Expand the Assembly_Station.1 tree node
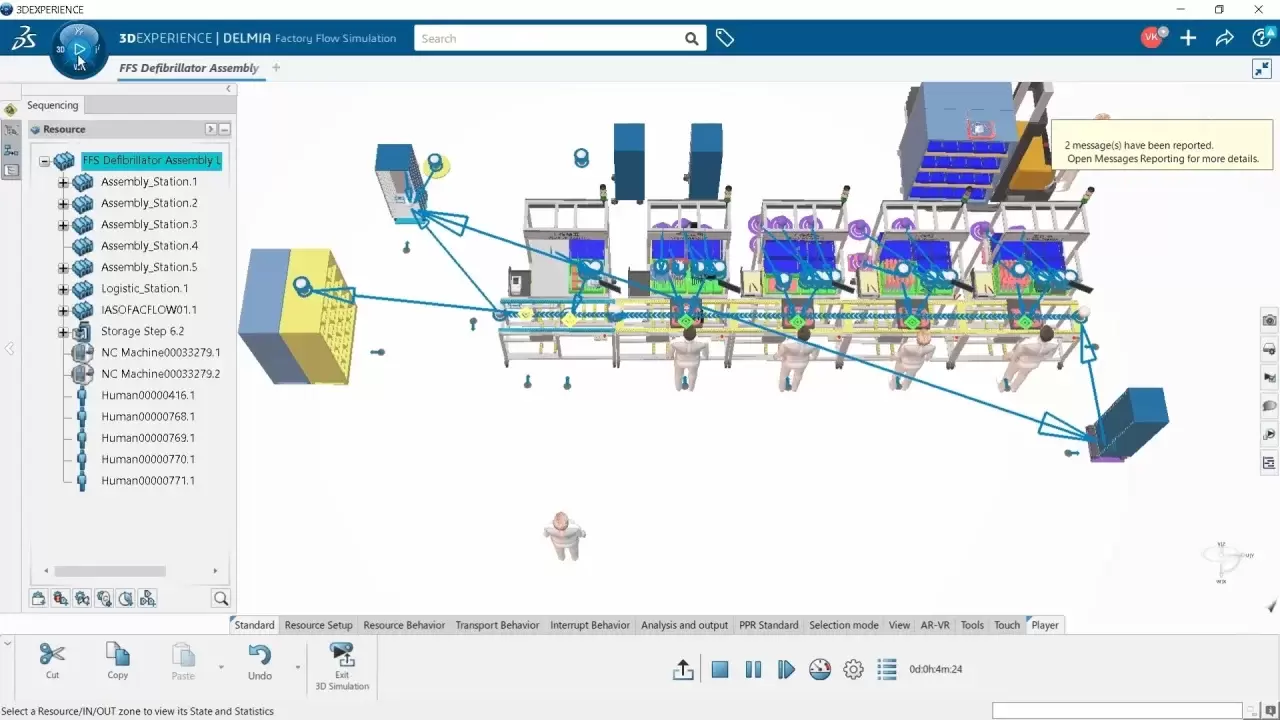1280x720 pixels. tap(63, 182)
